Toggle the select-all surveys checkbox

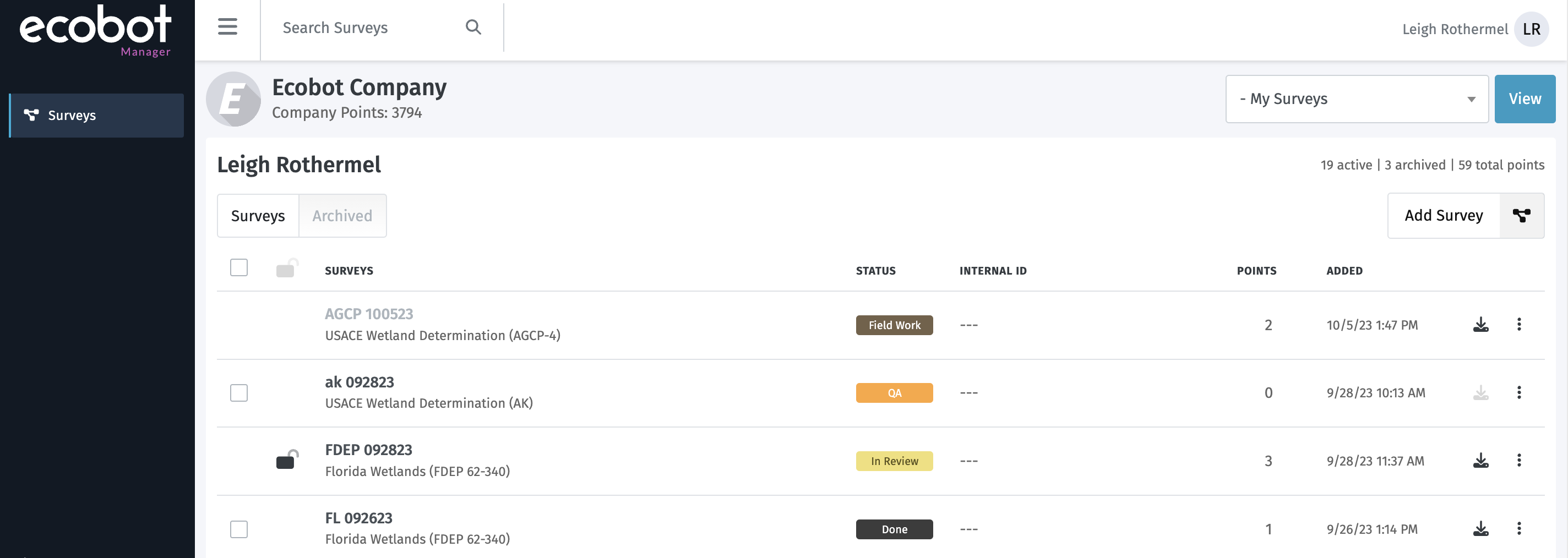pyautogui.click(x=238, y=268)
